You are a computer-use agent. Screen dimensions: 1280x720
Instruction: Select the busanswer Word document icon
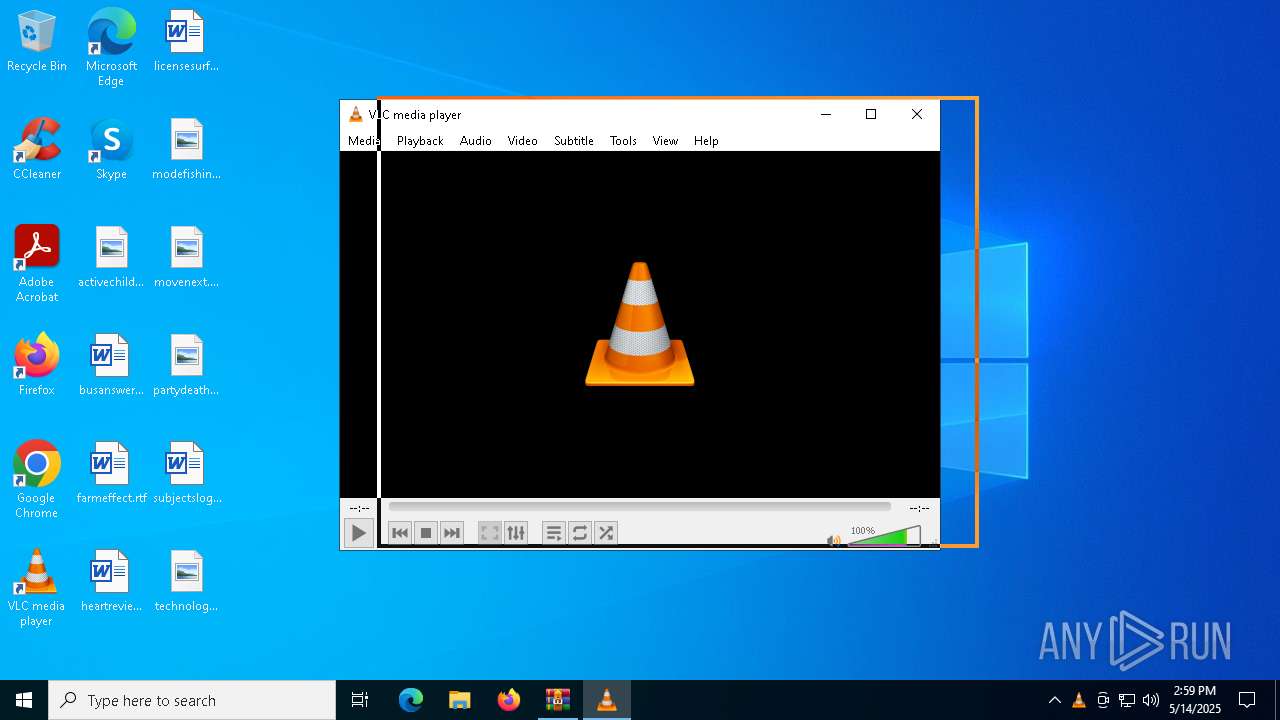pos(111,365)
